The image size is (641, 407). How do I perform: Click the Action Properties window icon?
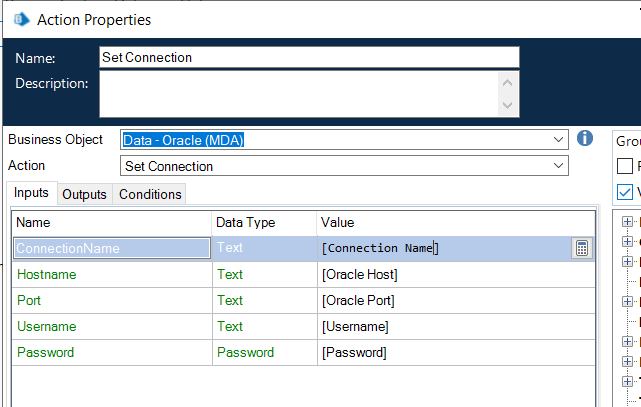[x=20, y=19]
